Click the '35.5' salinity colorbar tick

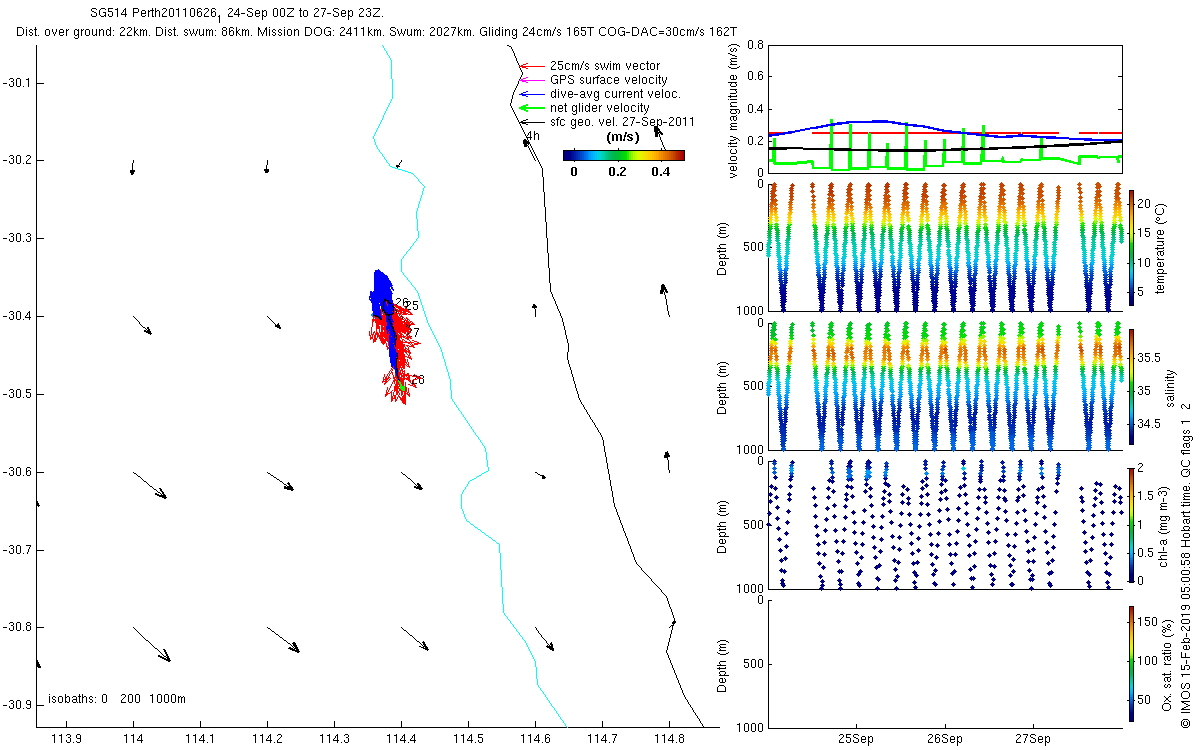click(x=1150, y=357)
